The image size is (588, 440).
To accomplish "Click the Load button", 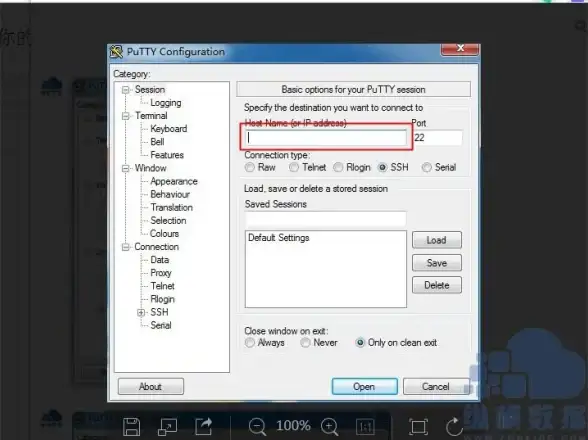I will coord(436,240).
